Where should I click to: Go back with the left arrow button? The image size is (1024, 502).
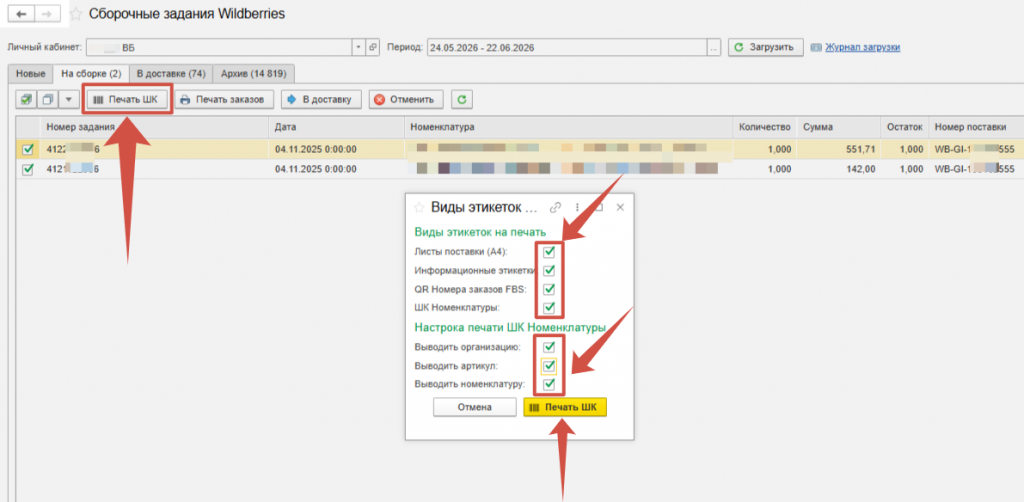tap(22, 14)
